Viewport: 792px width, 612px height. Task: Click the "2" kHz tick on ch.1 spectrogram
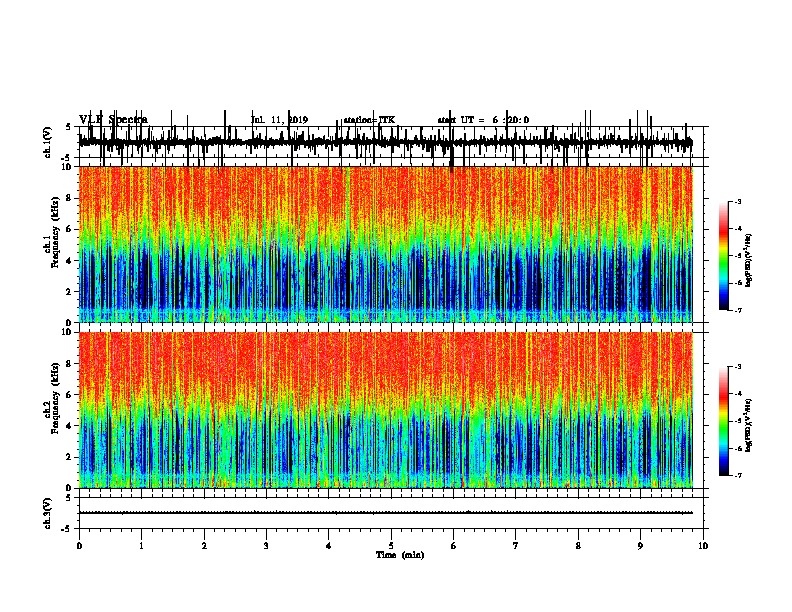[x=70, y=291]
